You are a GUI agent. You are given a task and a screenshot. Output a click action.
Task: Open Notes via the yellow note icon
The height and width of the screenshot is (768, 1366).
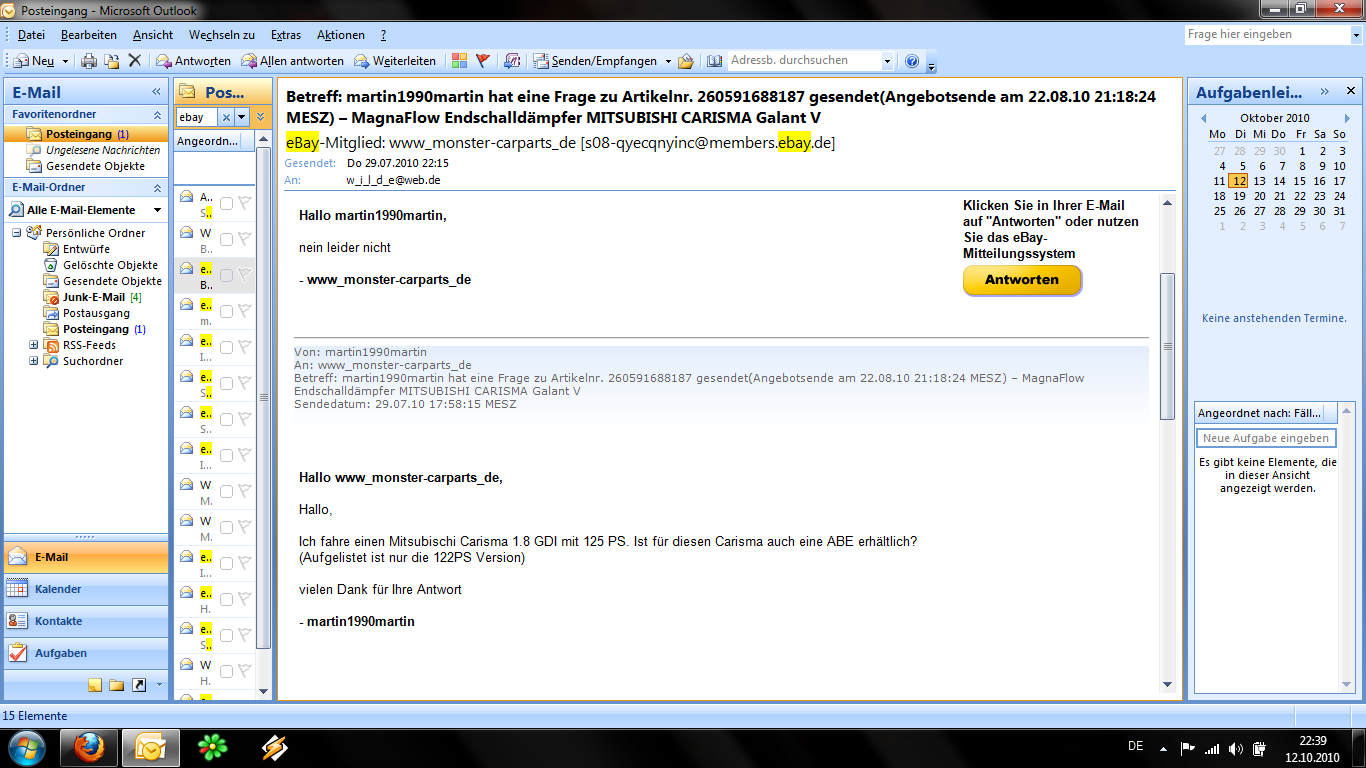coord(95,685)
